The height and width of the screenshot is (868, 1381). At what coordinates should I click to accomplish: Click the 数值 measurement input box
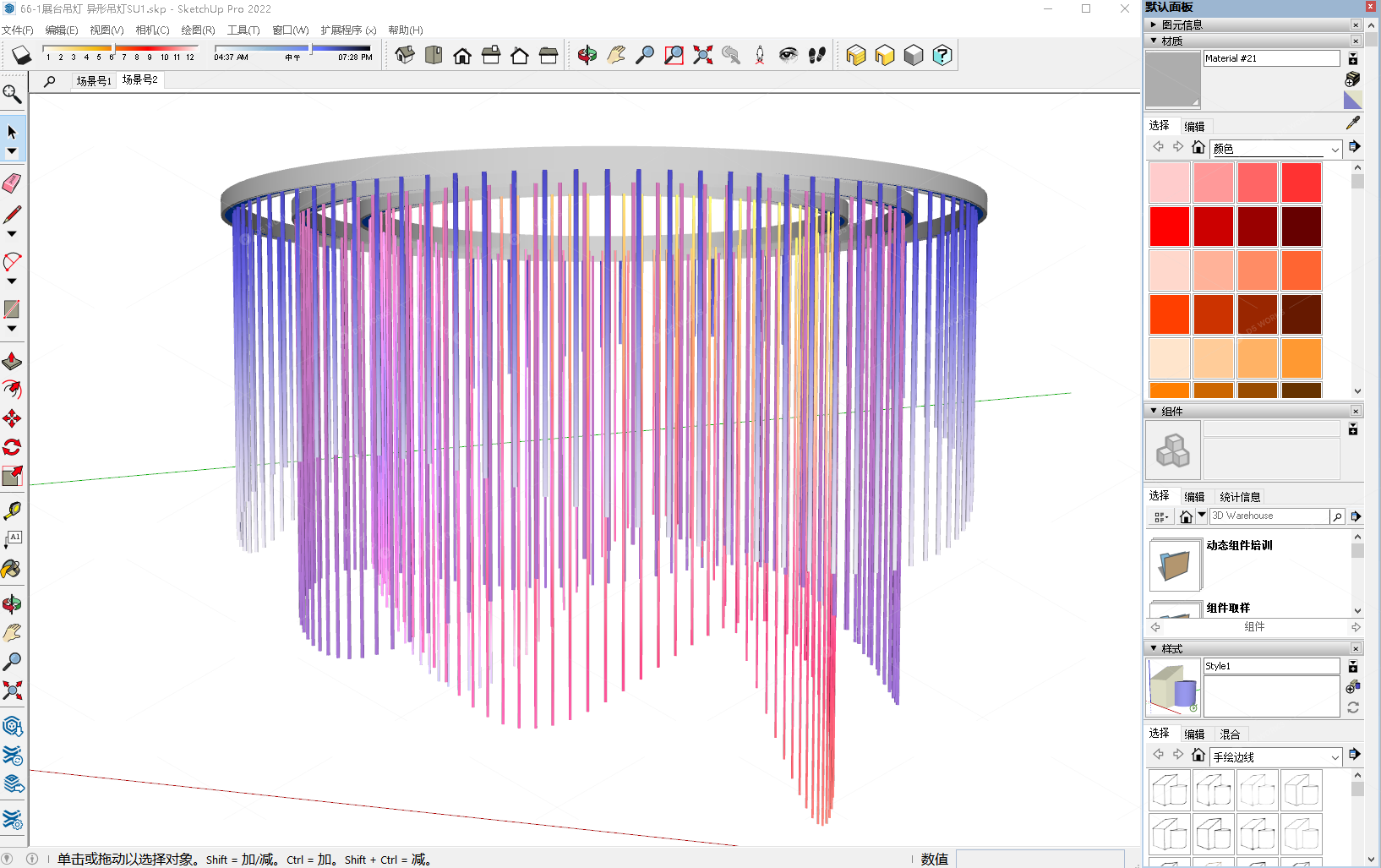click(1040, 859)
